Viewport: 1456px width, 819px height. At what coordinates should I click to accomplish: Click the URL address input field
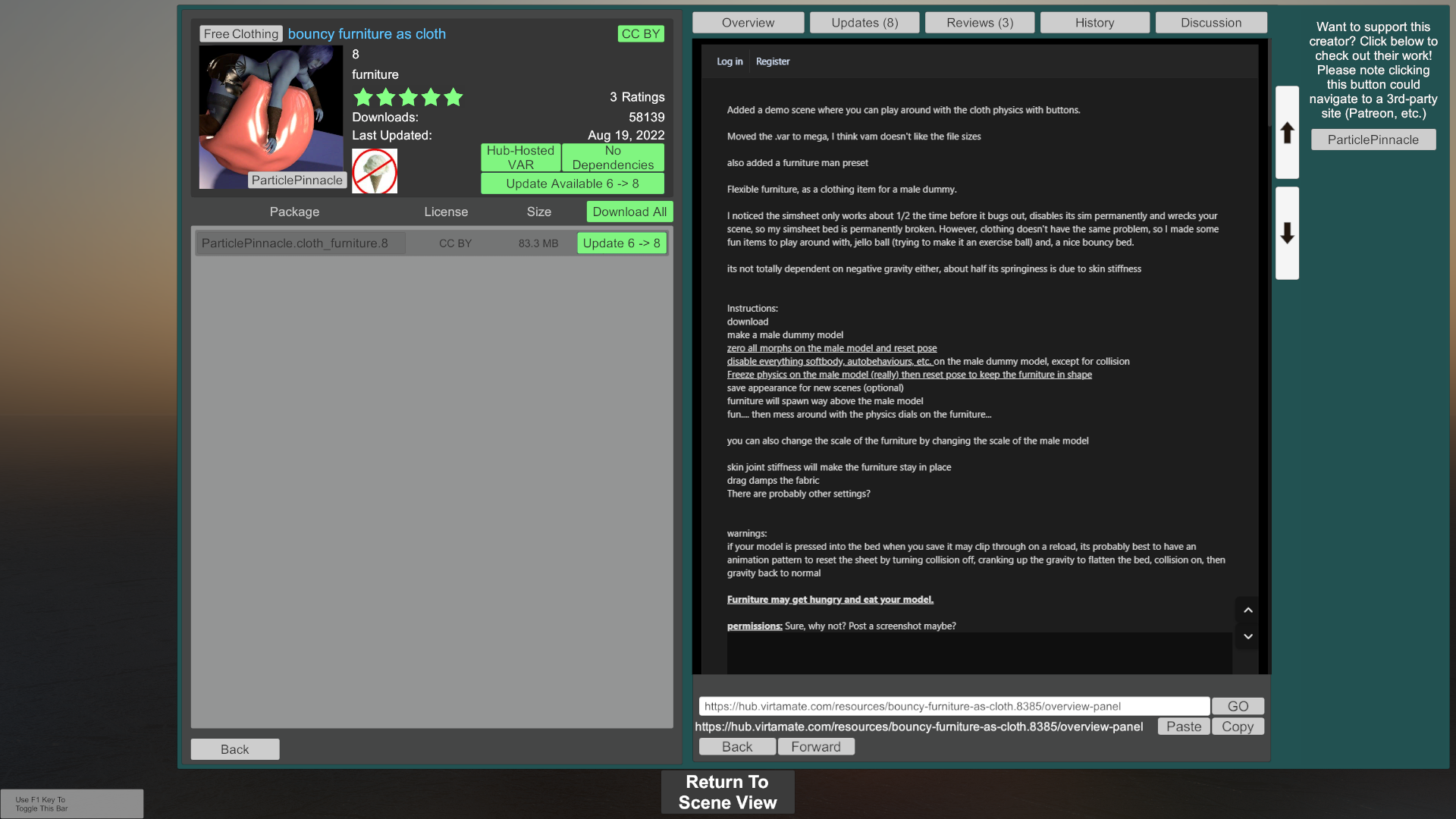[x=953, y=706]
